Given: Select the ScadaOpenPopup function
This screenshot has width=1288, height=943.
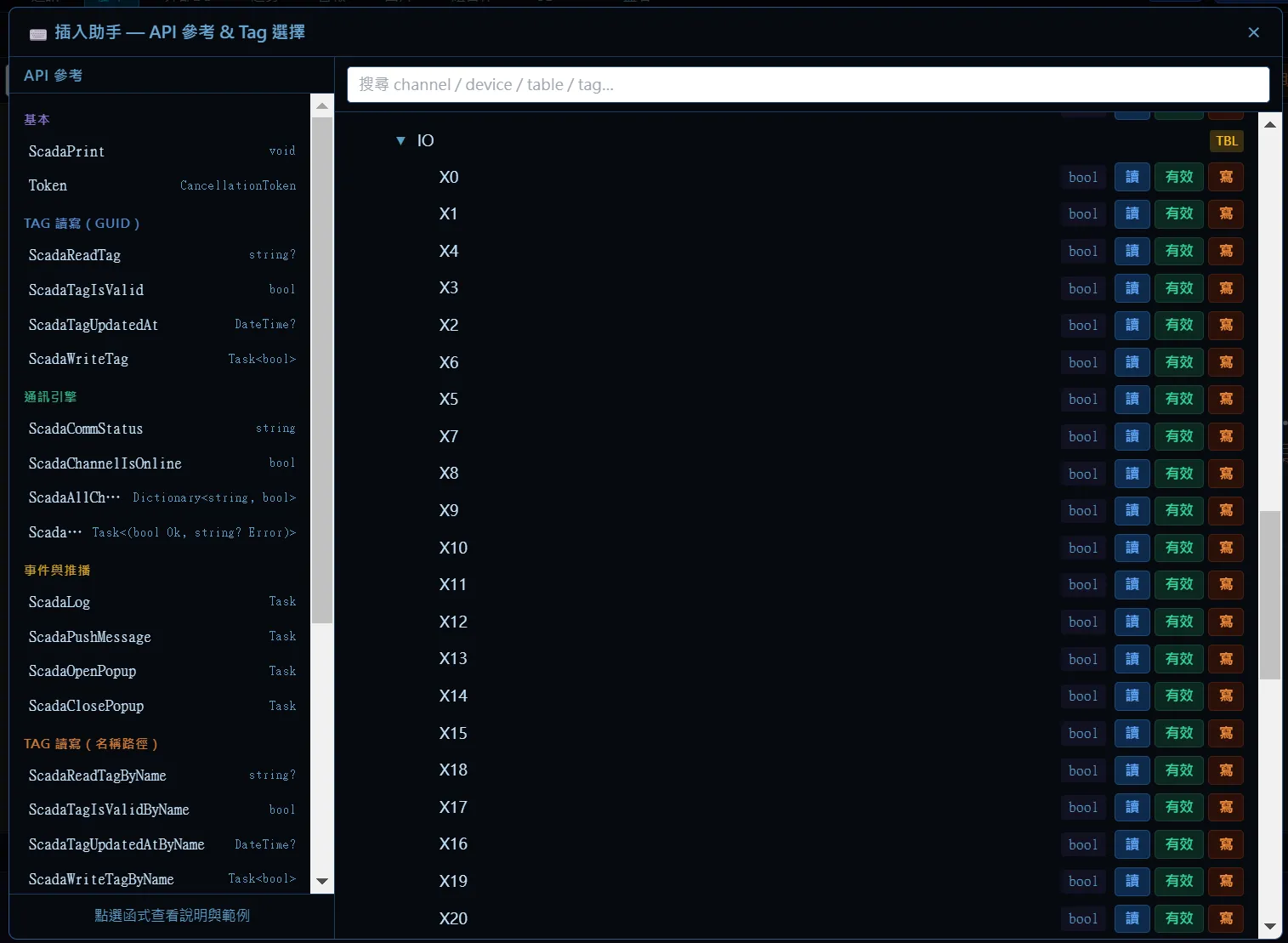Looking at the screenshot, I should (x=162, y=671).
